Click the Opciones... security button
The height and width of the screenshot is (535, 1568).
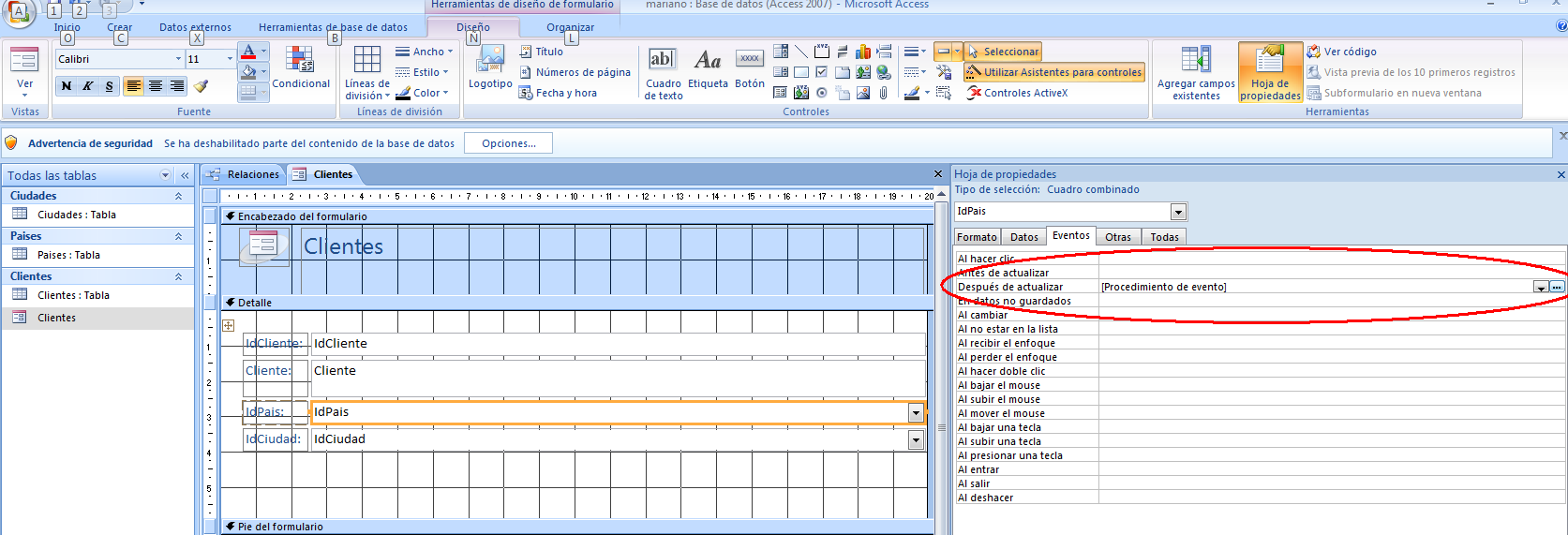[x=509, y=143]
